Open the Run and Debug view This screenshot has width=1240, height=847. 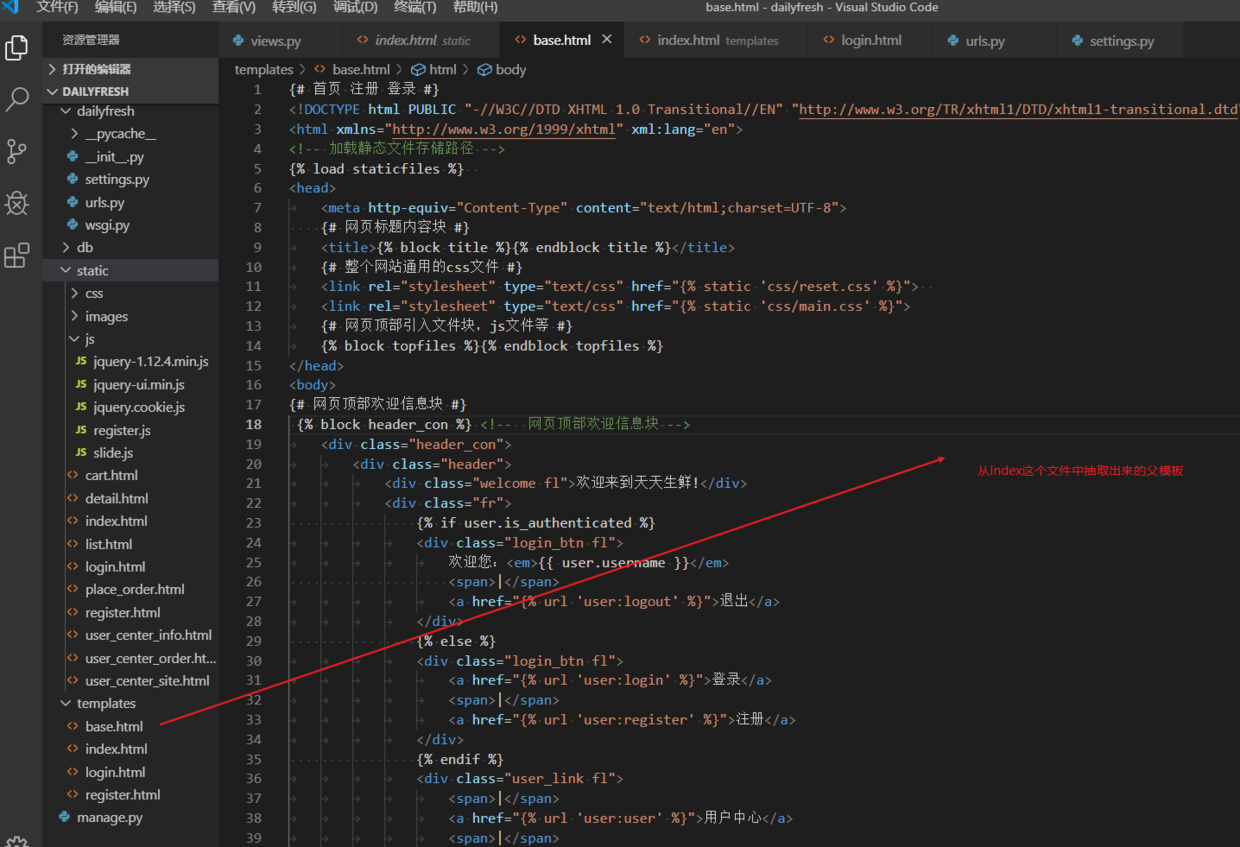click(x=17, y=203)
